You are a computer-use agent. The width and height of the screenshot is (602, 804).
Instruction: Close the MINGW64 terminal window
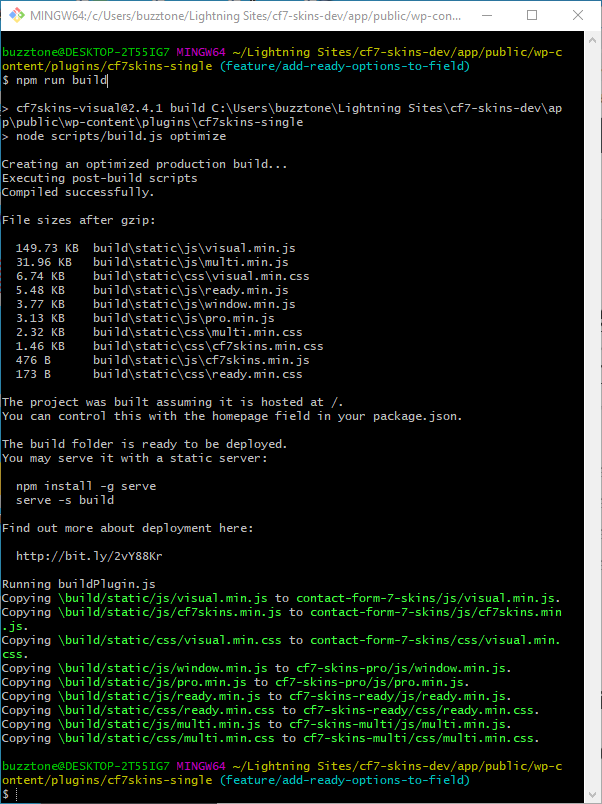pos(577,15)
